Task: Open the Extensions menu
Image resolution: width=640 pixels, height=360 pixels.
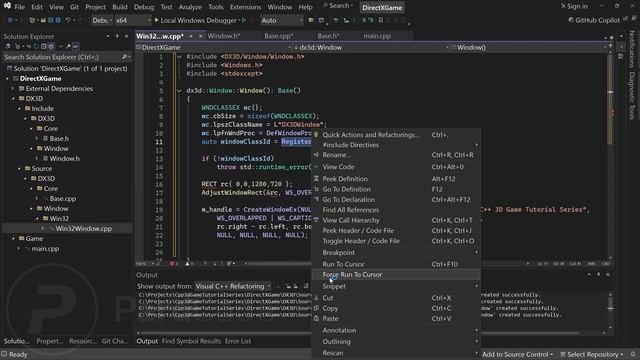Action: point(245,7)
